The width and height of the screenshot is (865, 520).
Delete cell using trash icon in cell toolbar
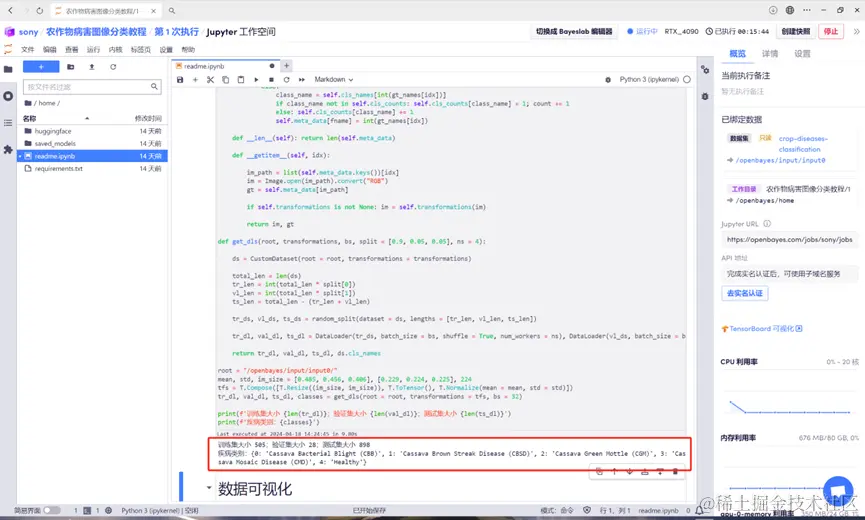[x=675, y=471]
